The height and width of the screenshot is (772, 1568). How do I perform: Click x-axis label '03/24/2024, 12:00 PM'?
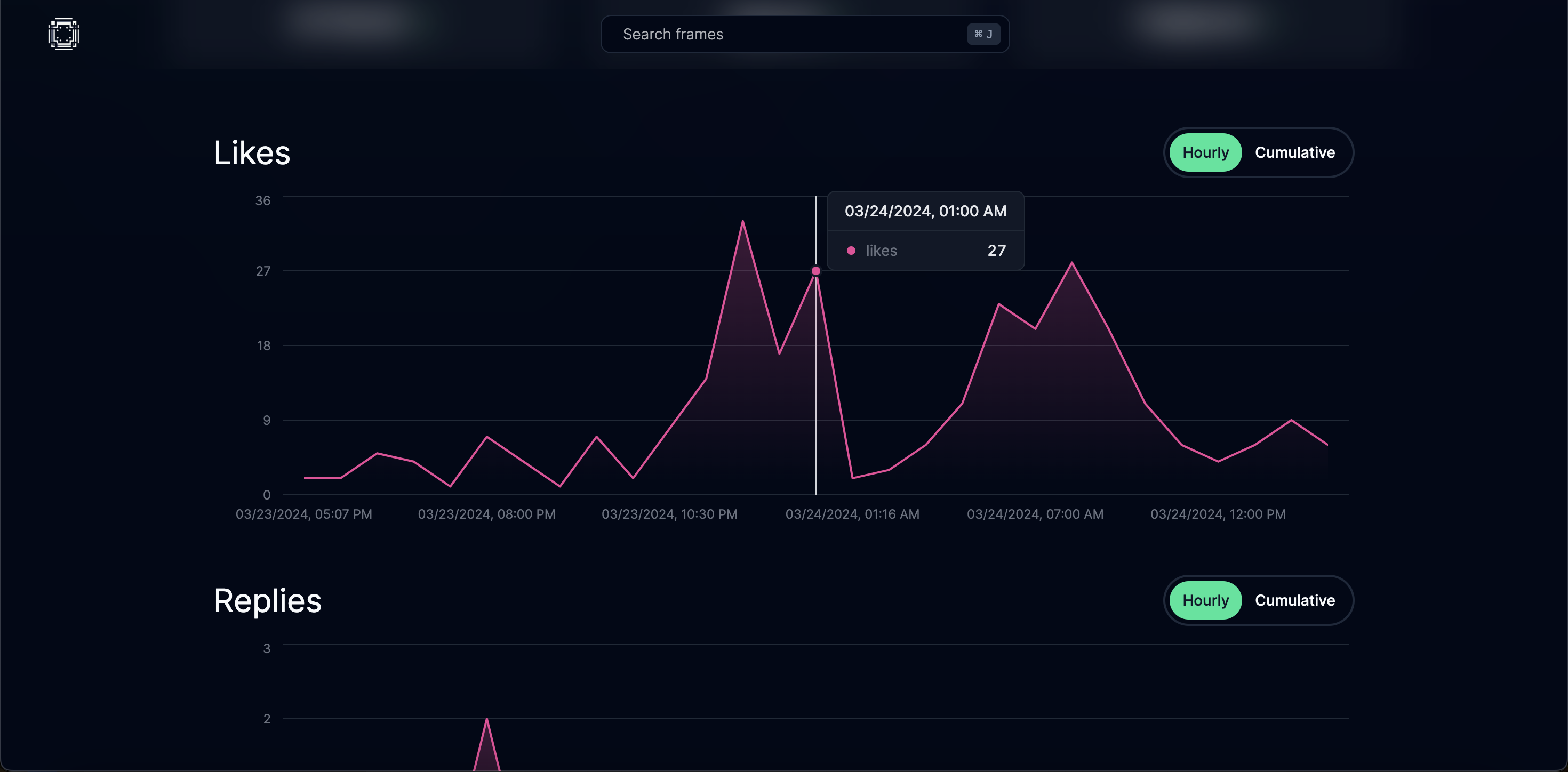pos(1218,514)
